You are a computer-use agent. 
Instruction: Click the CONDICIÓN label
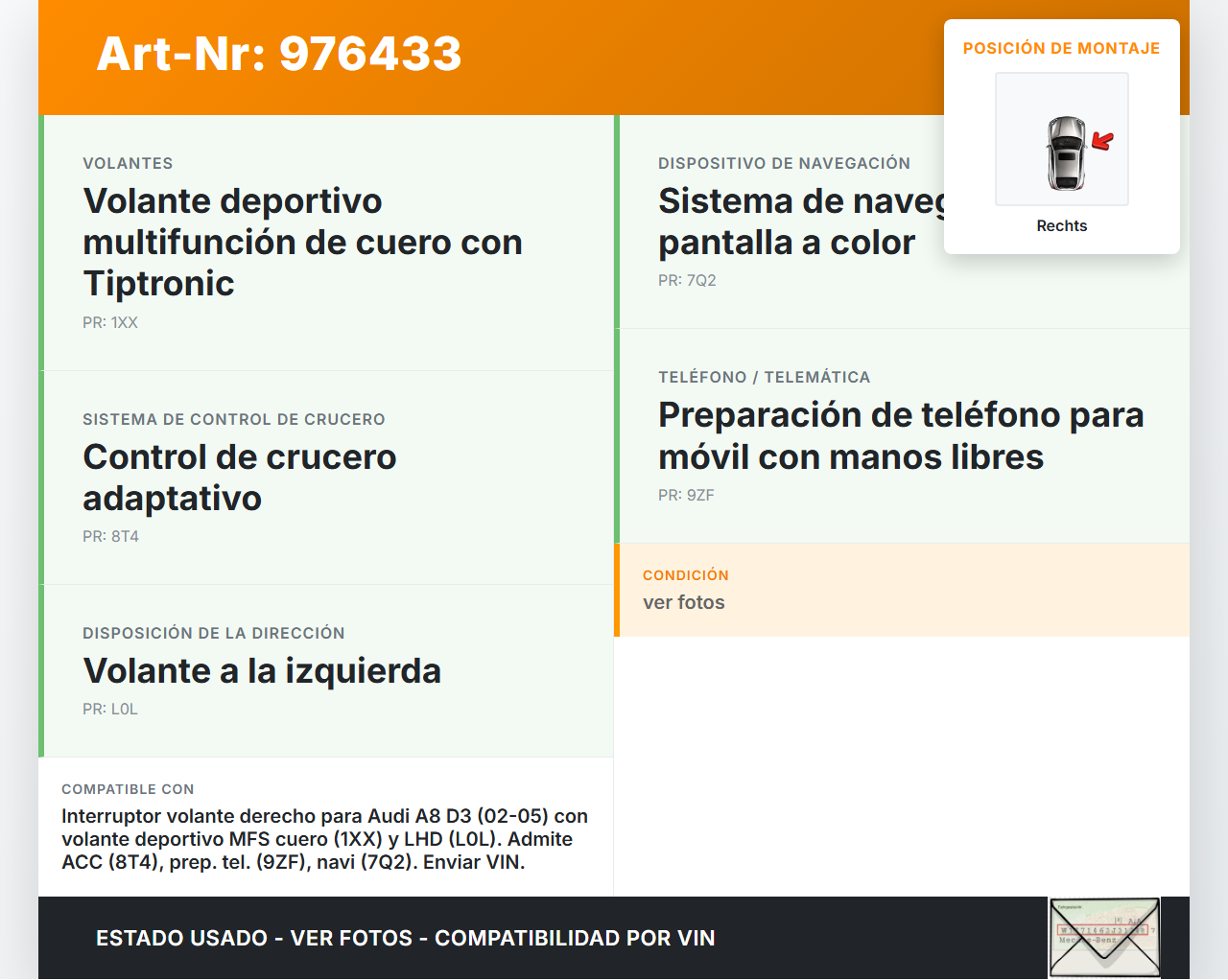[x=685, y=575]
